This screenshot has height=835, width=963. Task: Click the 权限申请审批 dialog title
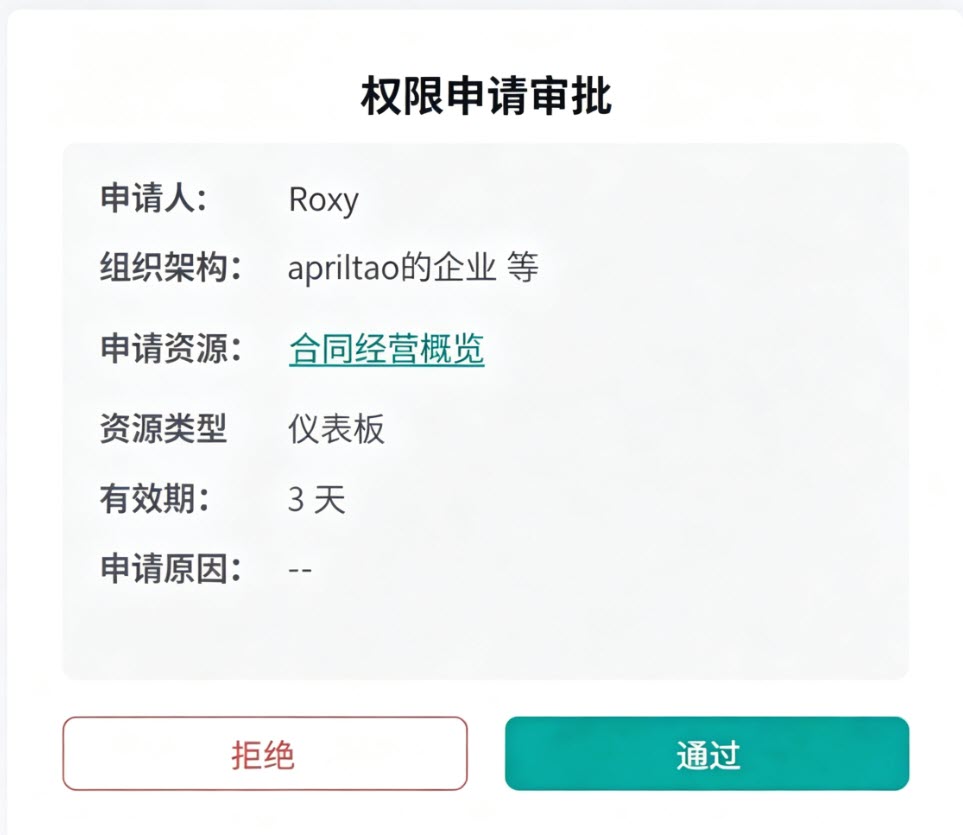pyautogui.click(x=486, y=96)
